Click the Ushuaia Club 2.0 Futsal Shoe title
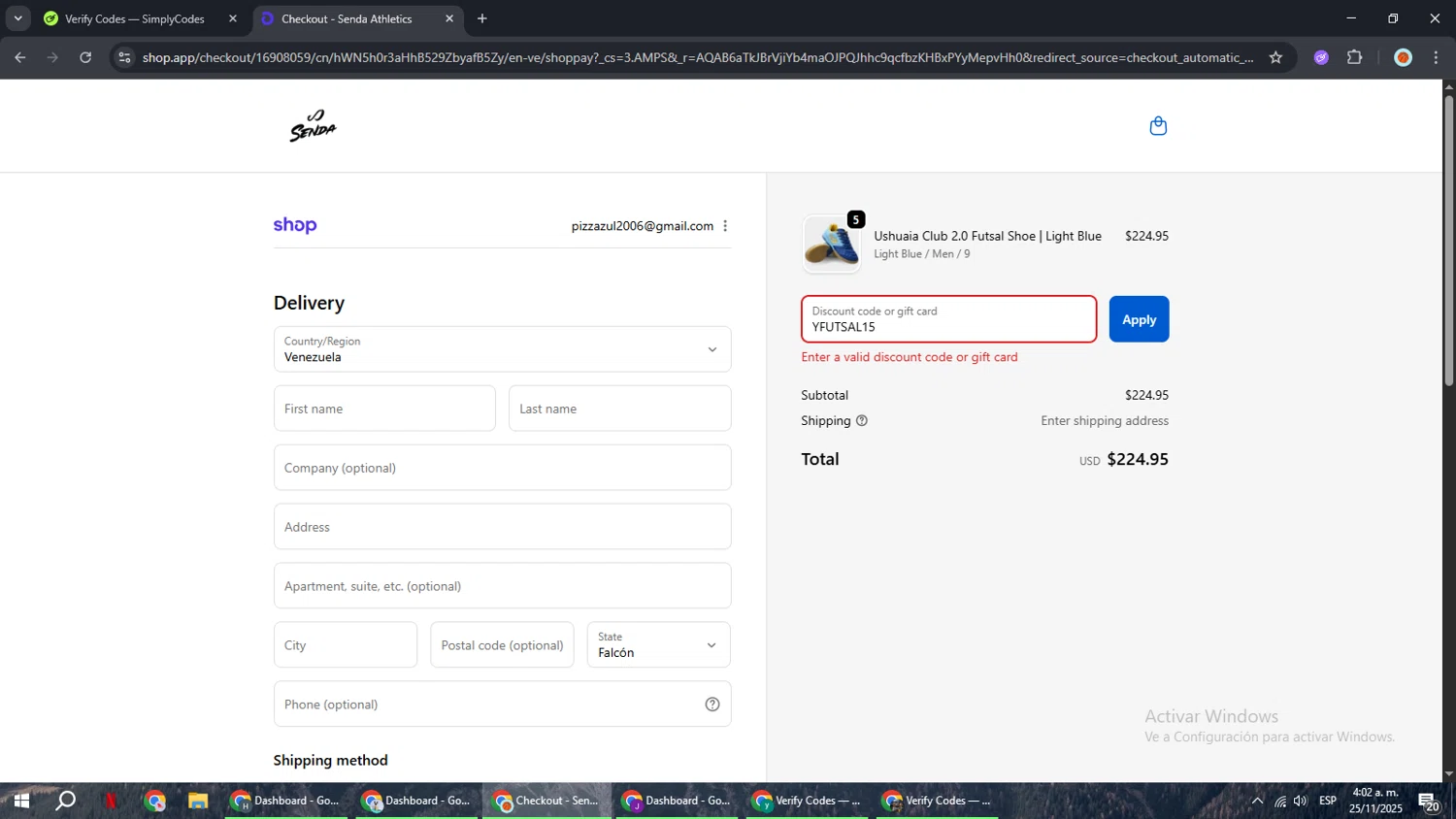Viewport: 1456px width, 819px height. click(x=987, y=236)
